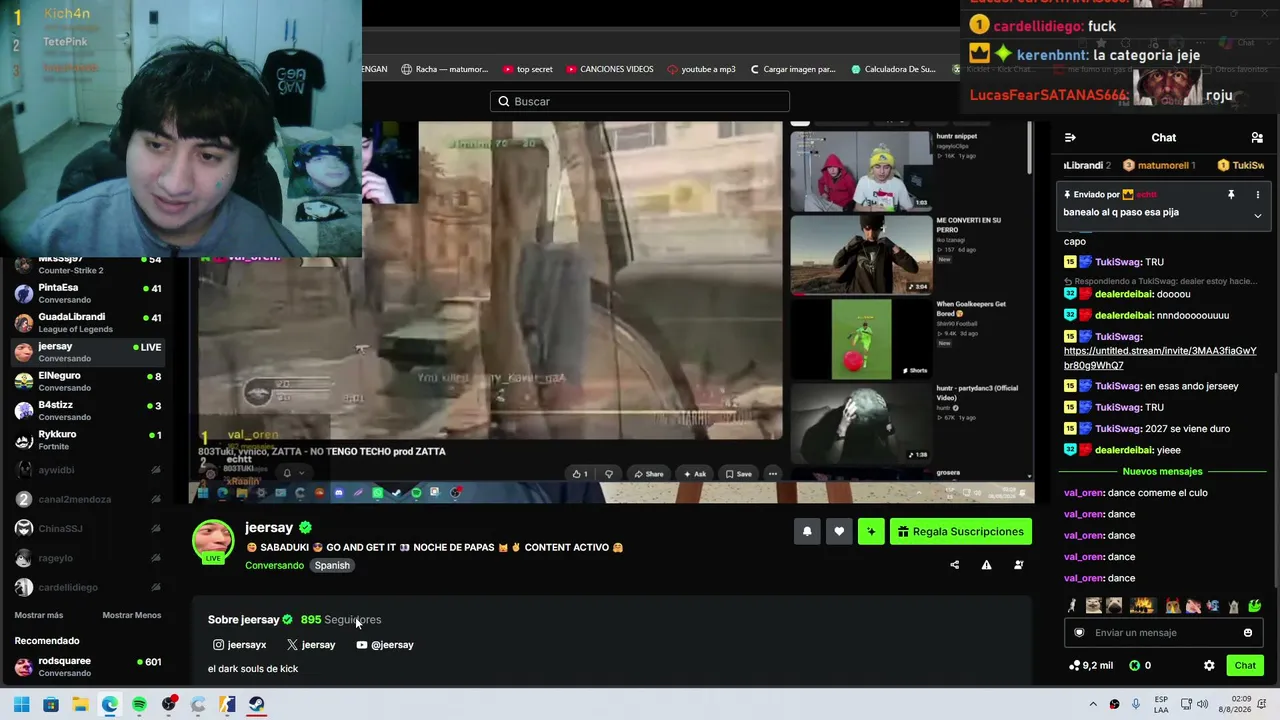Image resolution: width=1280 pixels, height=720 pixels.
Task: Open the 'Conversando' category link
Action: pyautogui.click(x=274, y=566)
